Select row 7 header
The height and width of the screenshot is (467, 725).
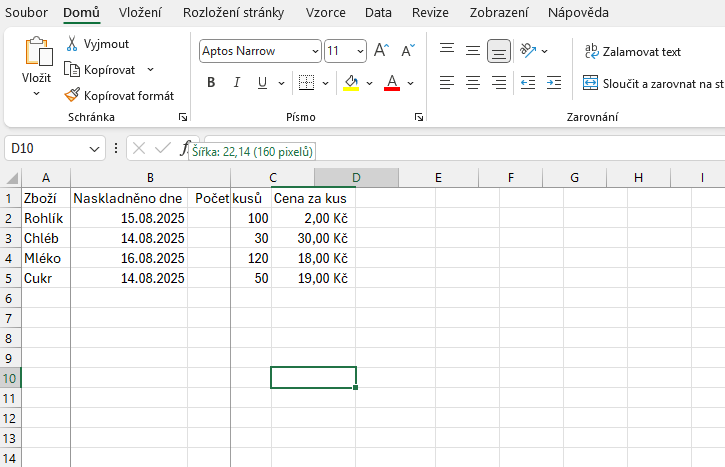click(10, 318)
